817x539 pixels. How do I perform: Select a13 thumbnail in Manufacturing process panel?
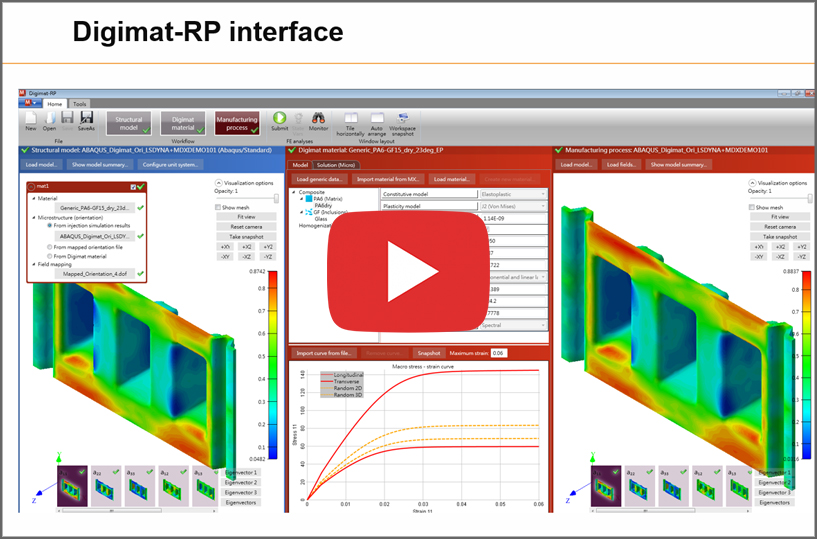pos(739,486)
